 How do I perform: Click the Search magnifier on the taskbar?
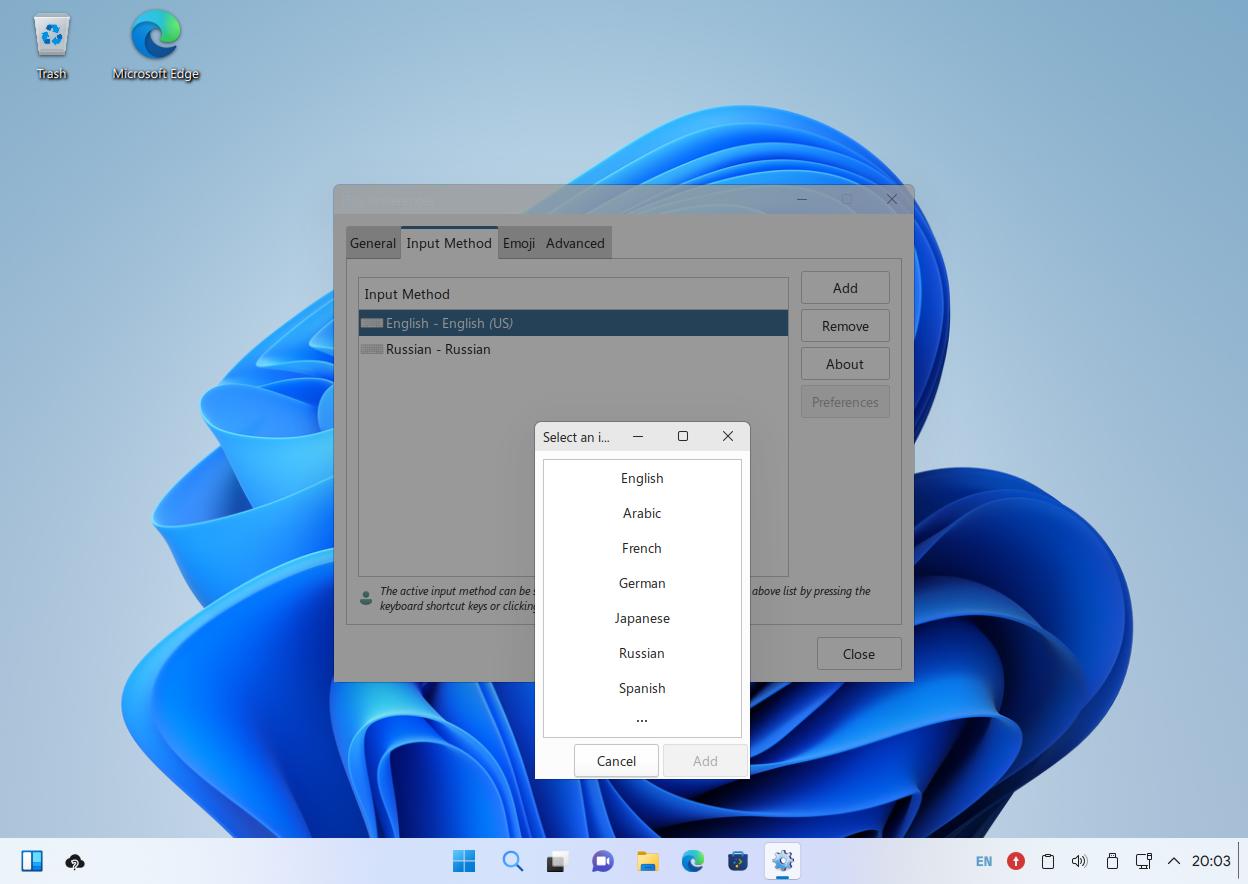click(x=512, y=861)
